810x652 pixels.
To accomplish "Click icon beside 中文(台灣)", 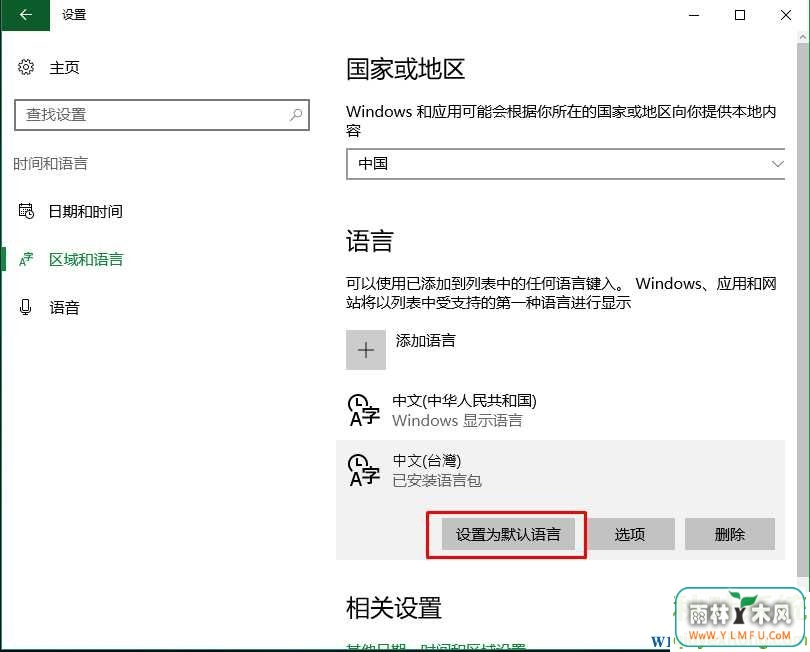I will pyautogui.click(x=364, y=470).
